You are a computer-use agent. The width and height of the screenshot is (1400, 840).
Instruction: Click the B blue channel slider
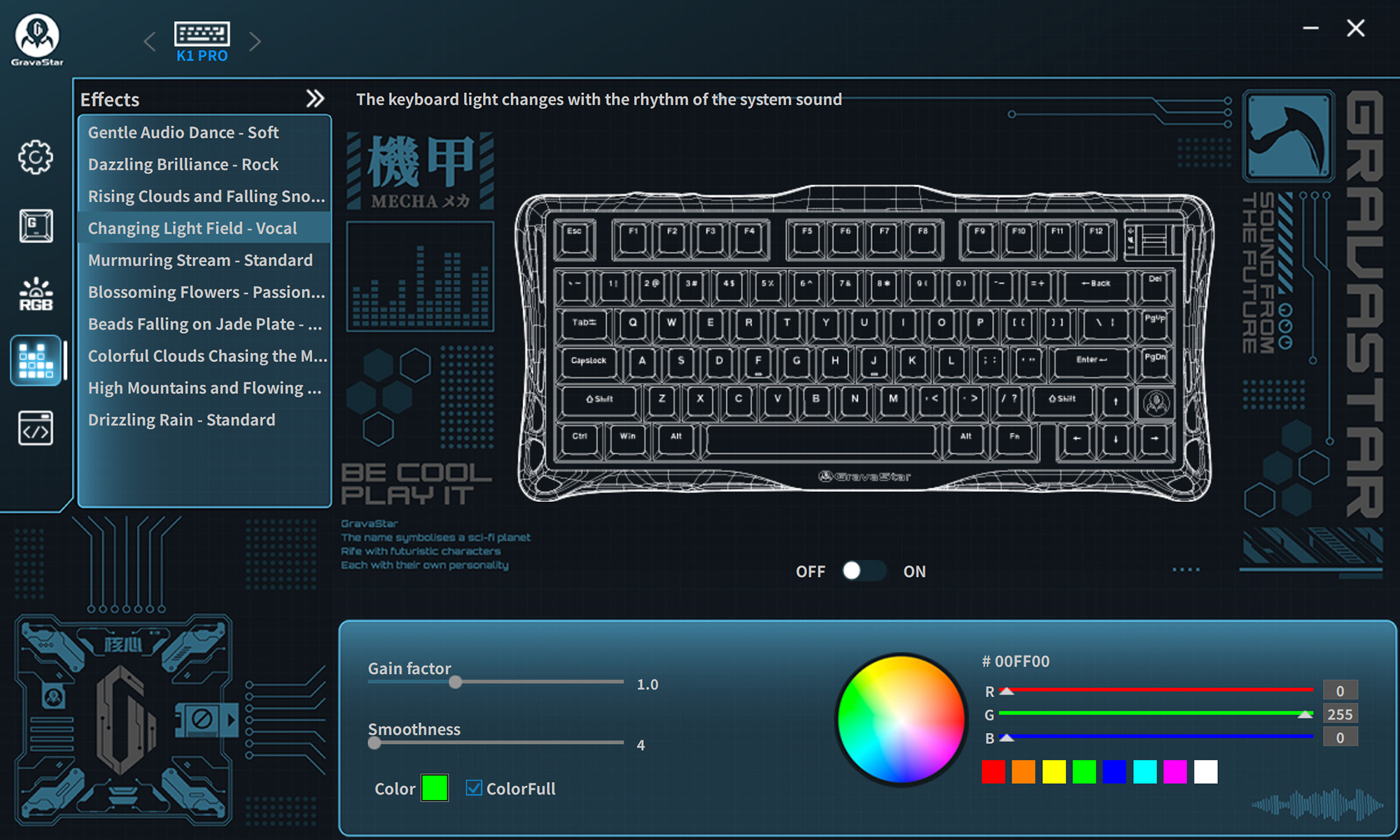pos(1156,736)
